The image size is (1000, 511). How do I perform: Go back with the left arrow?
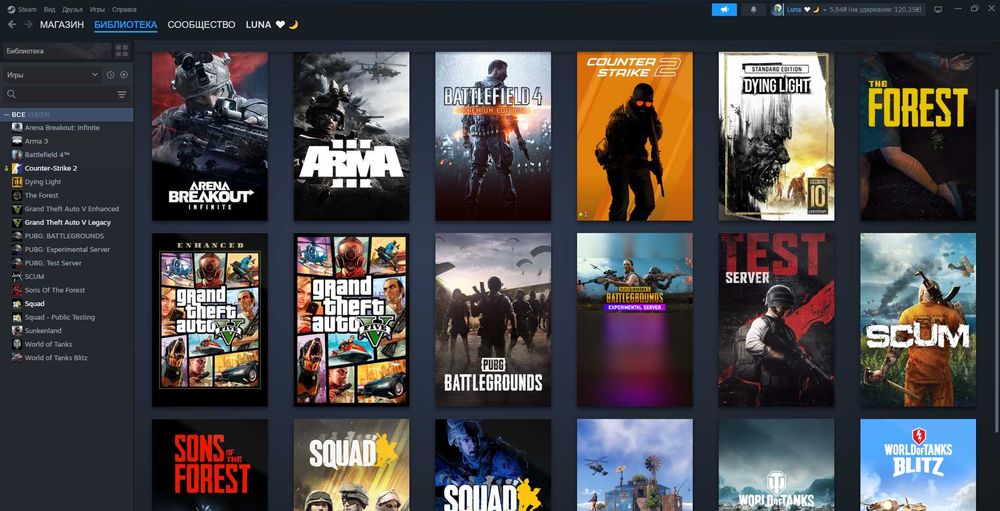[11, 24]
